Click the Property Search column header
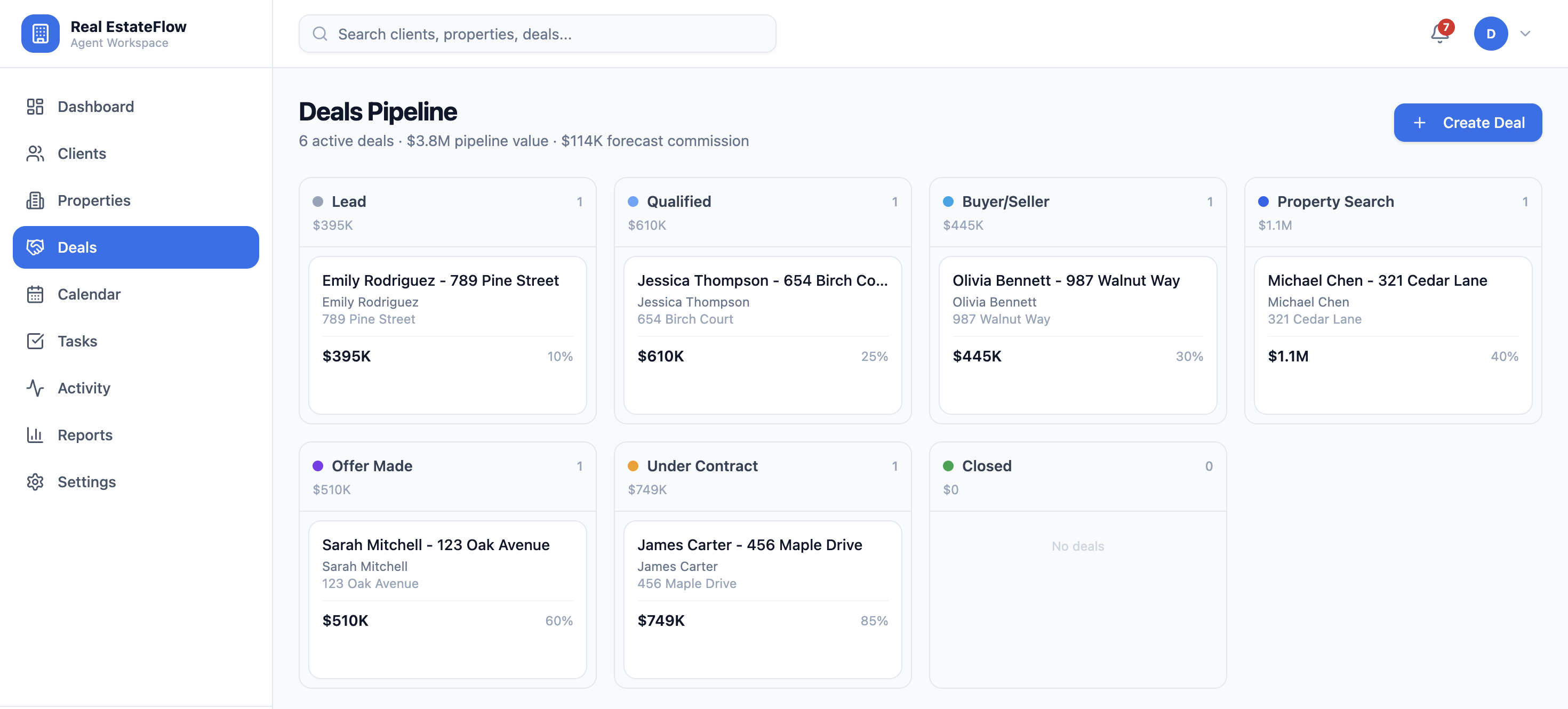This screenshot has width=1568, height=709. [1393, 212]
